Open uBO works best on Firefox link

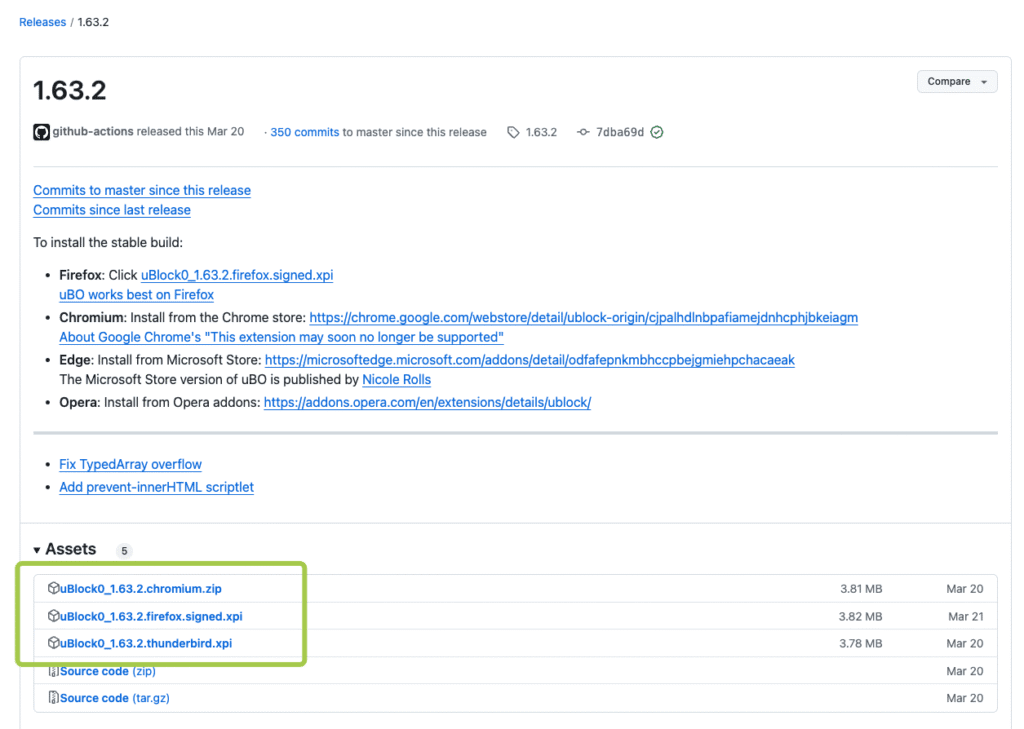click(136, 295)
